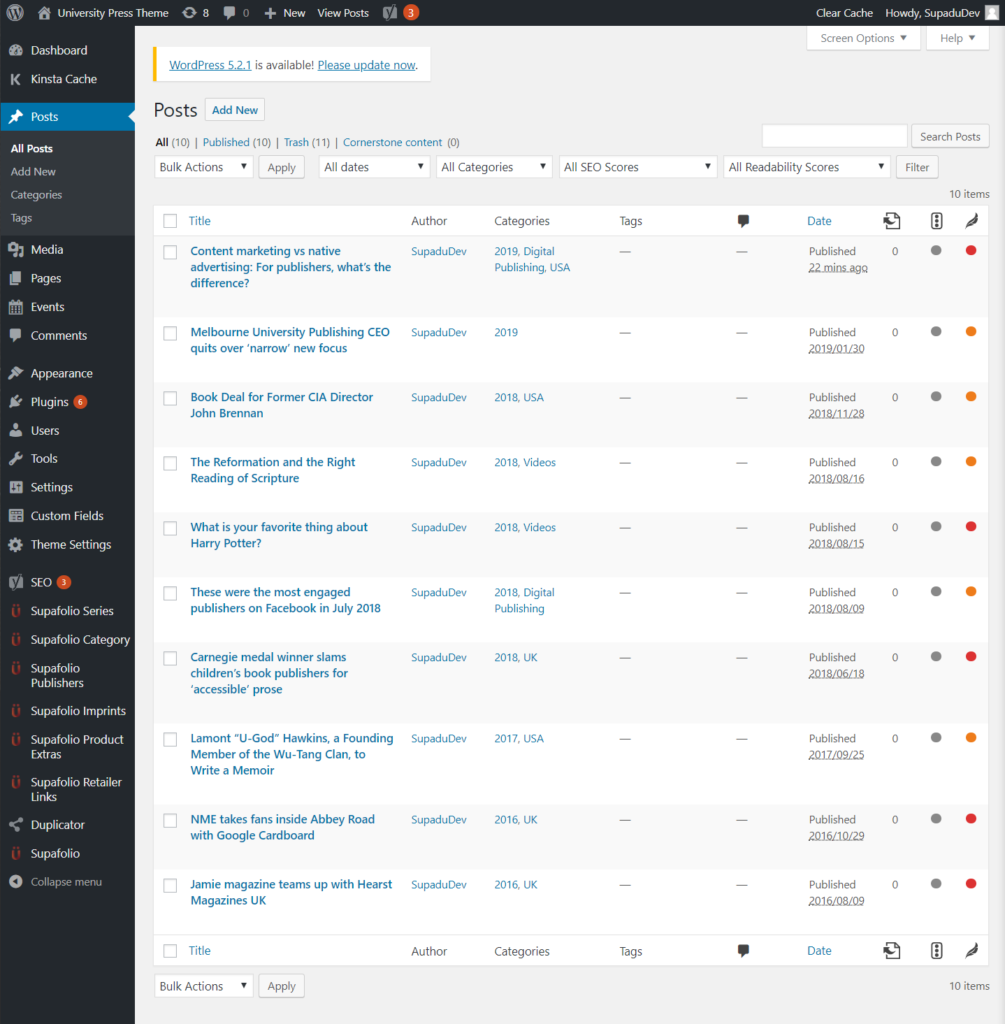Click the Appearance paintbrush icon
The image size is (1005, 1024).
[16, 373]
